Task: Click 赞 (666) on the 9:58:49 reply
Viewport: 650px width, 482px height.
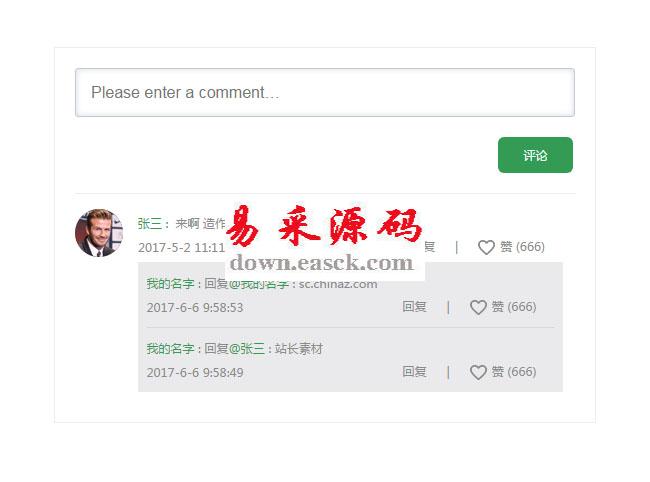Action: point(514,372)
